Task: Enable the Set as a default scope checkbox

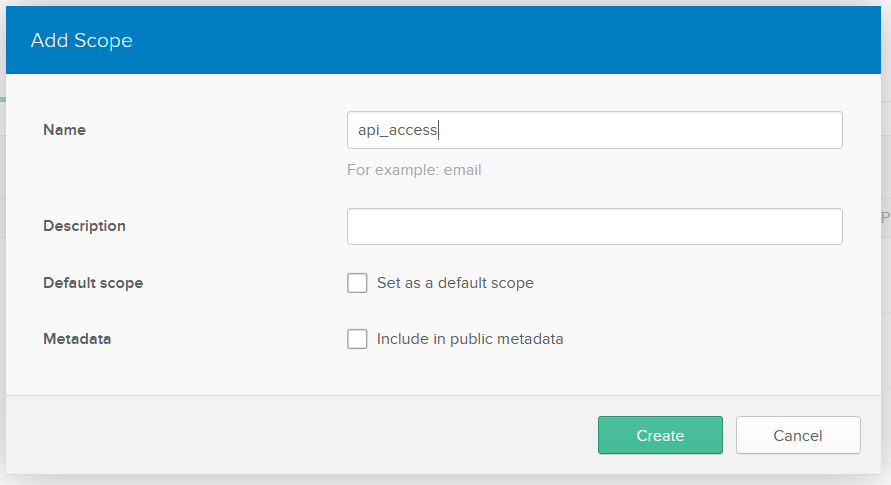Action: click(357, 283)
